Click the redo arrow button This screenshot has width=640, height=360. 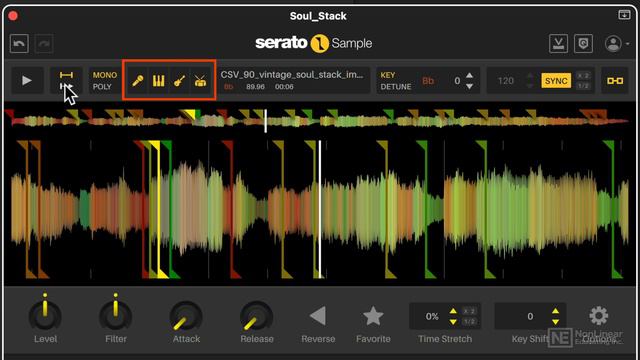[x=44, y=44]
